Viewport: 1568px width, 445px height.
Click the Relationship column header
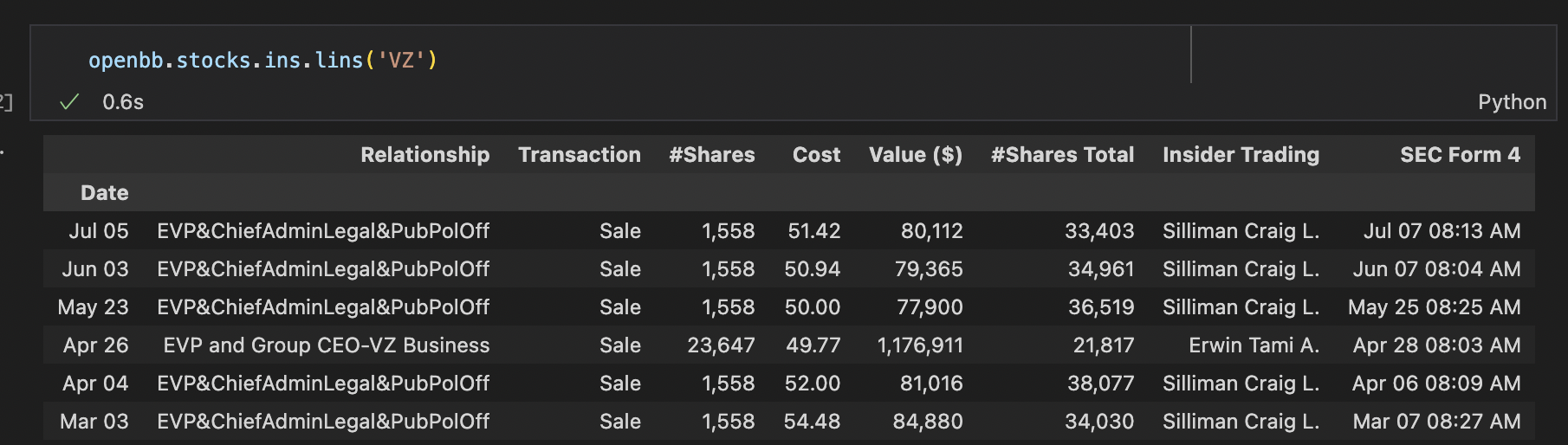424,155
